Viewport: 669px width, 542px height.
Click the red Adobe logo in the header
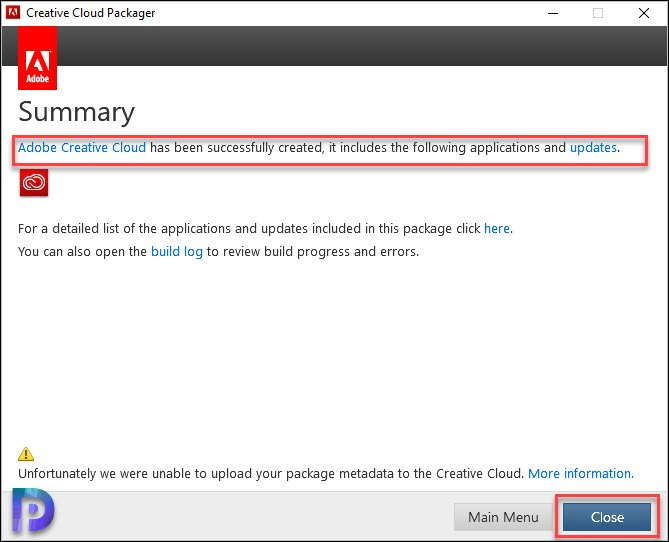pyautogui.click(x=37, y=58)
